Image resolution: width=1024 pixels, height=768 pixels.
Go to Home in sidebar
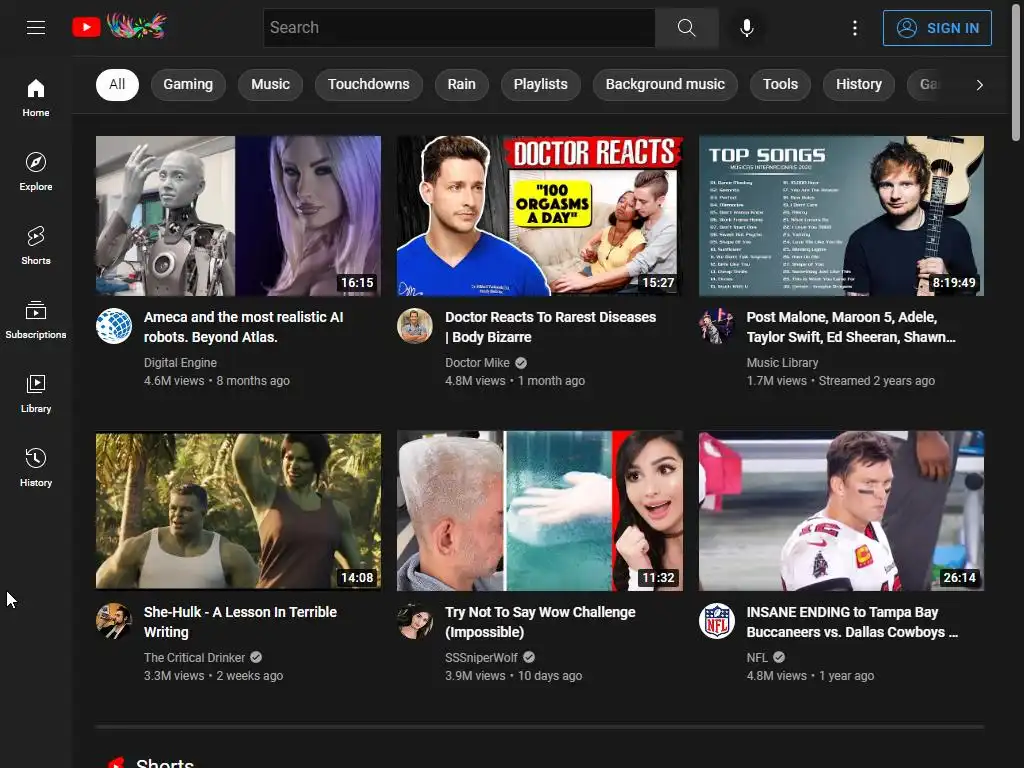[36, 98]
